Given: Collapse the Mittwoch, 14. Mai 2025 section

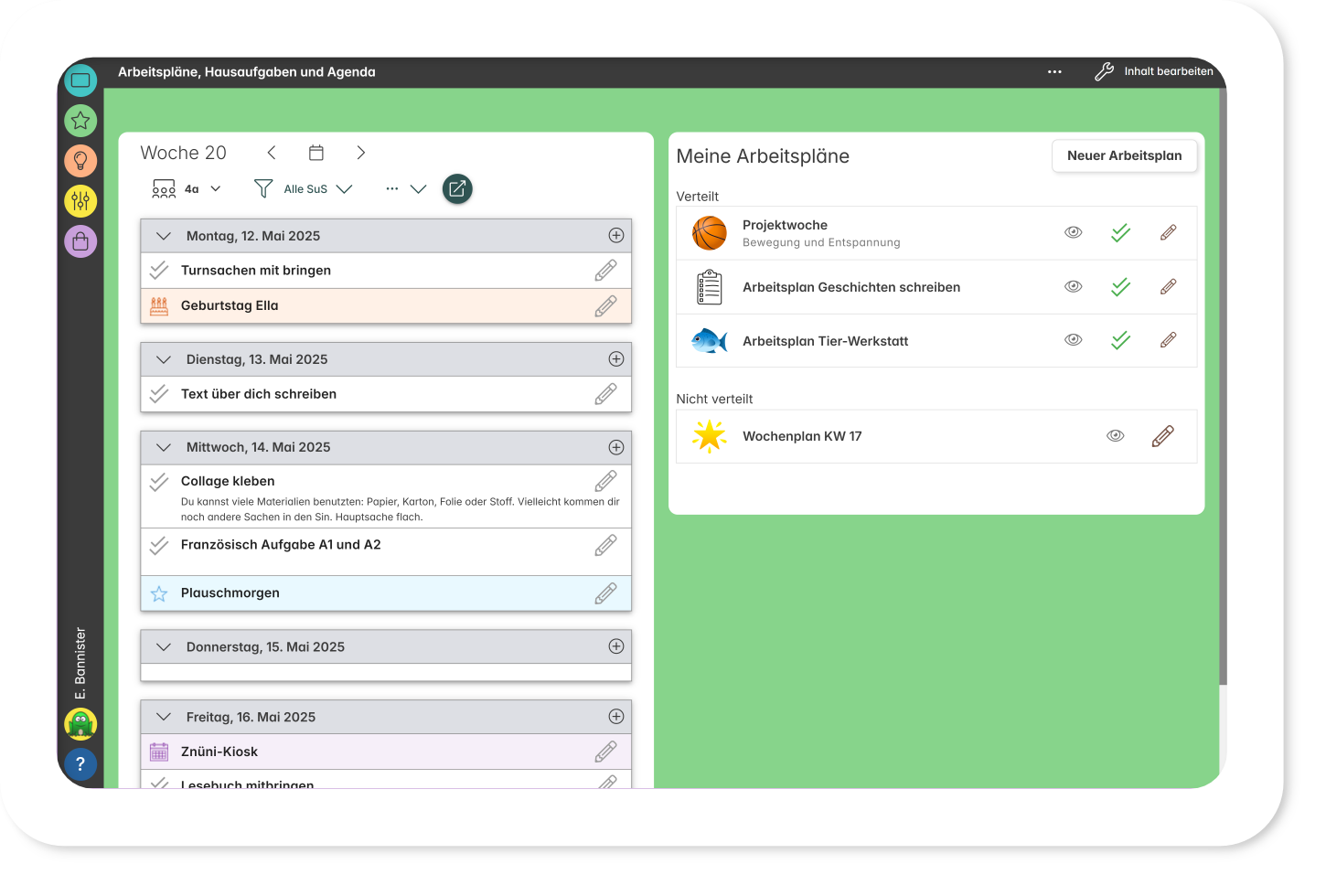Looking at the screenshot, I should click(x=164, y=447).
